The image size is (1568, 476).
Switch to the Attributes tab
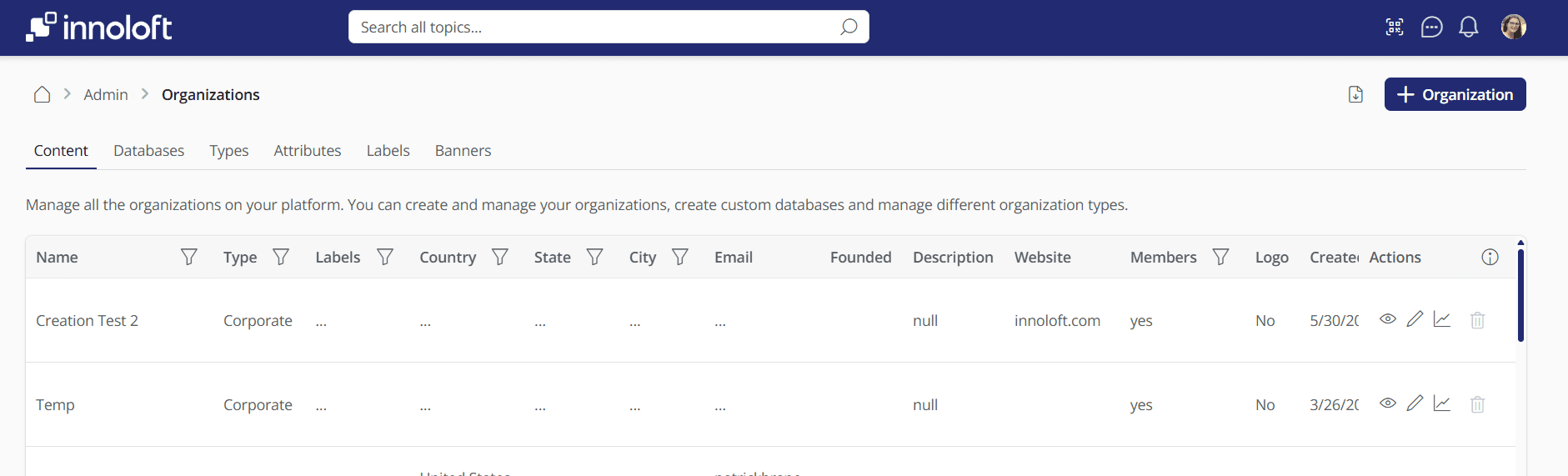click(307, 151)
